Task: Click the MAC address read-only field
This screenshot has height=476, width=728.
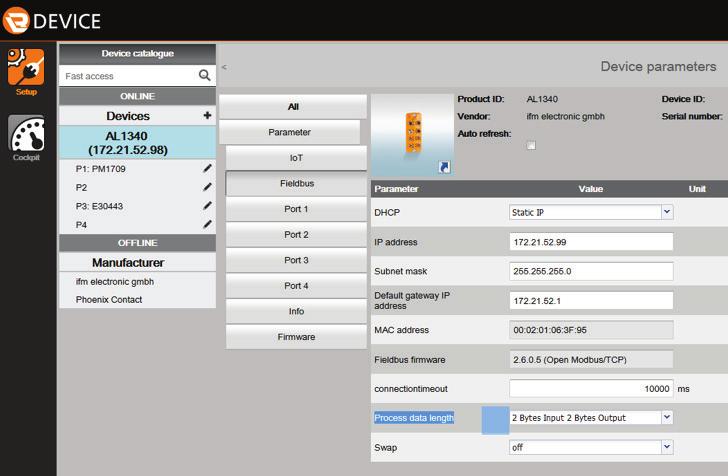Action: click(x=591, y=330)
